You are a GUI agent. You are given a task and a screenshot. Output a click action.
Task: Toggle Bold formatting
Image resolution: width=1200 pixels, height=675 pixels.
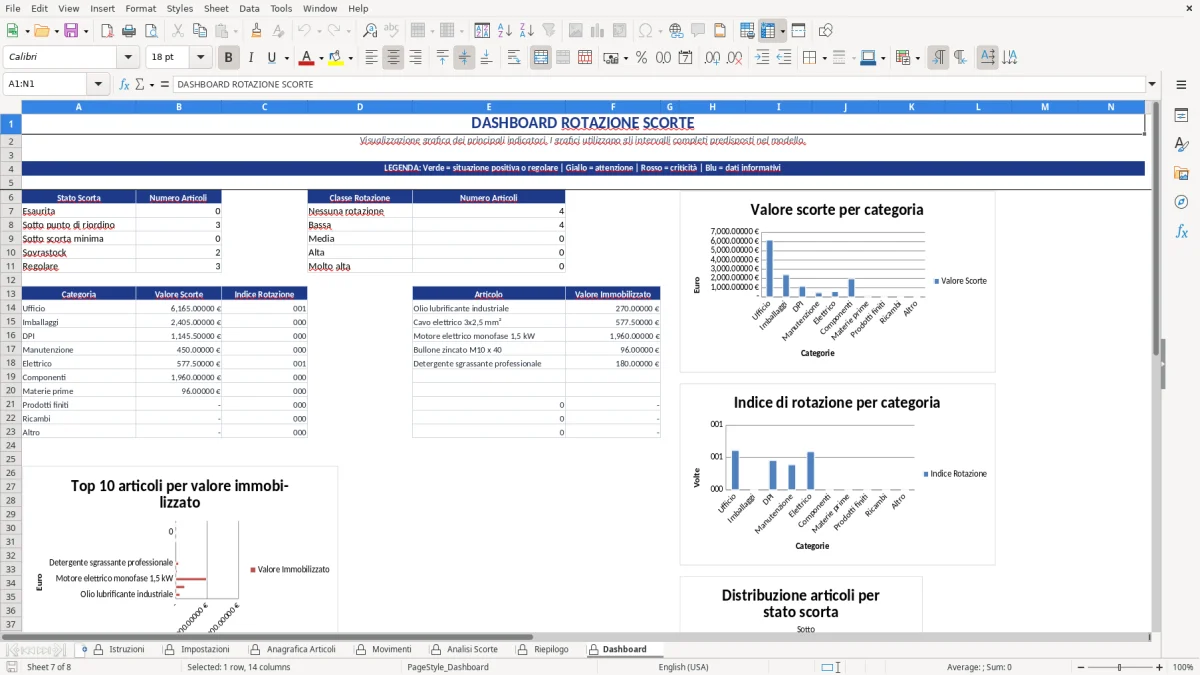(229, 58)
